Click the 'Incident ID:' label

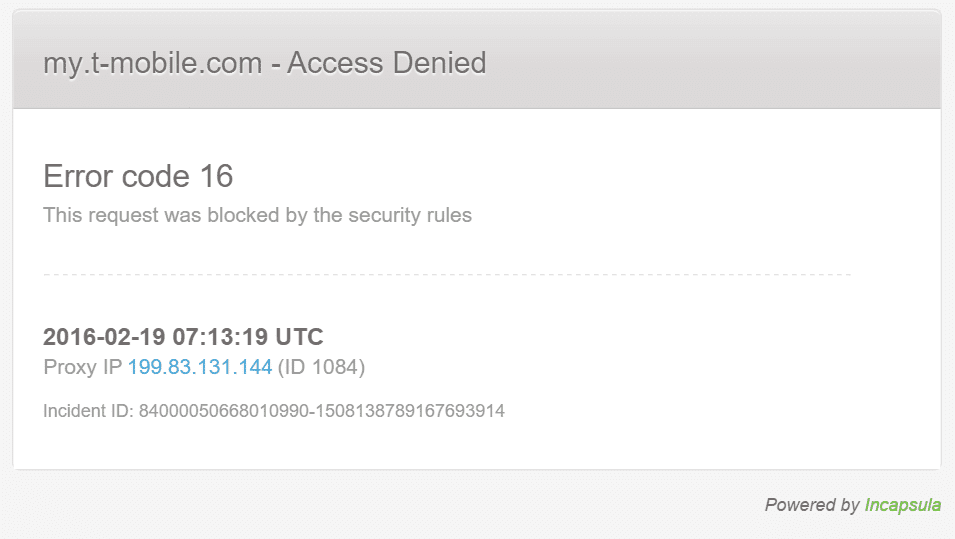coord(88,410)
